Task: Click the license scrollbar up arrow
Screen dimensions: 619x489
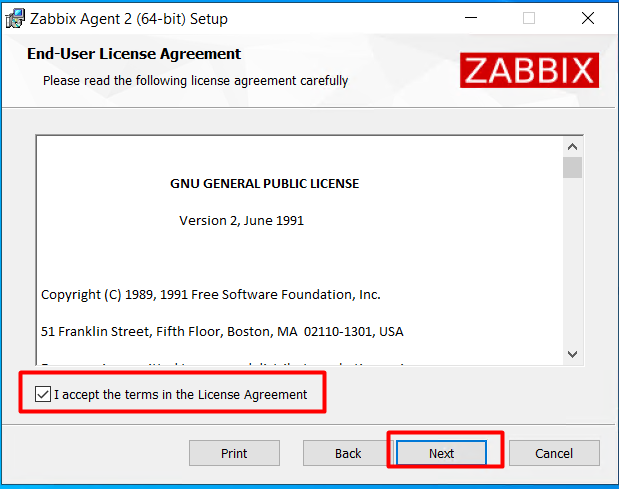Action: 572,144
